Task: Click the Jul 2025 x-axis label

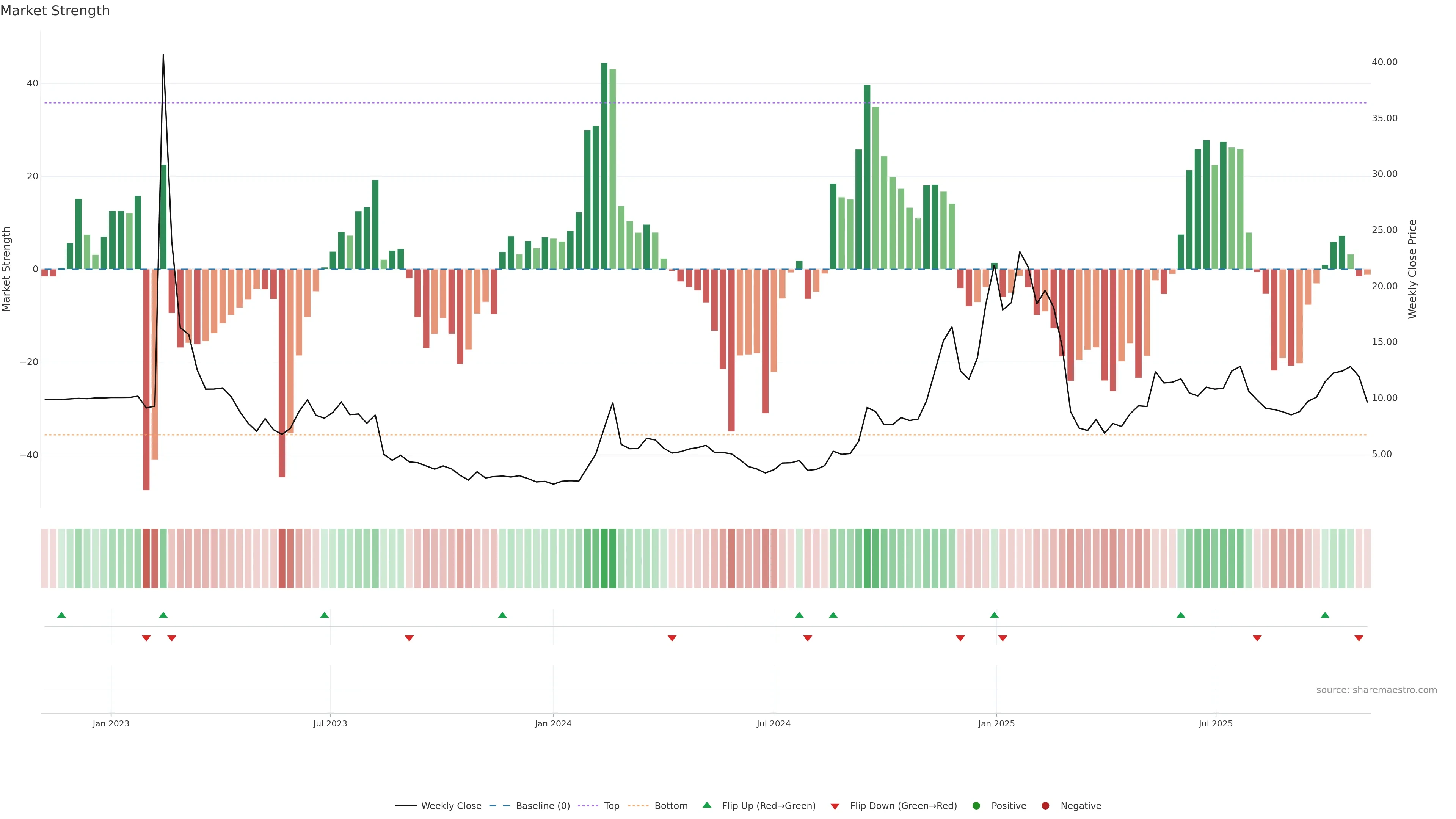Action: (x=1215, y=723)
